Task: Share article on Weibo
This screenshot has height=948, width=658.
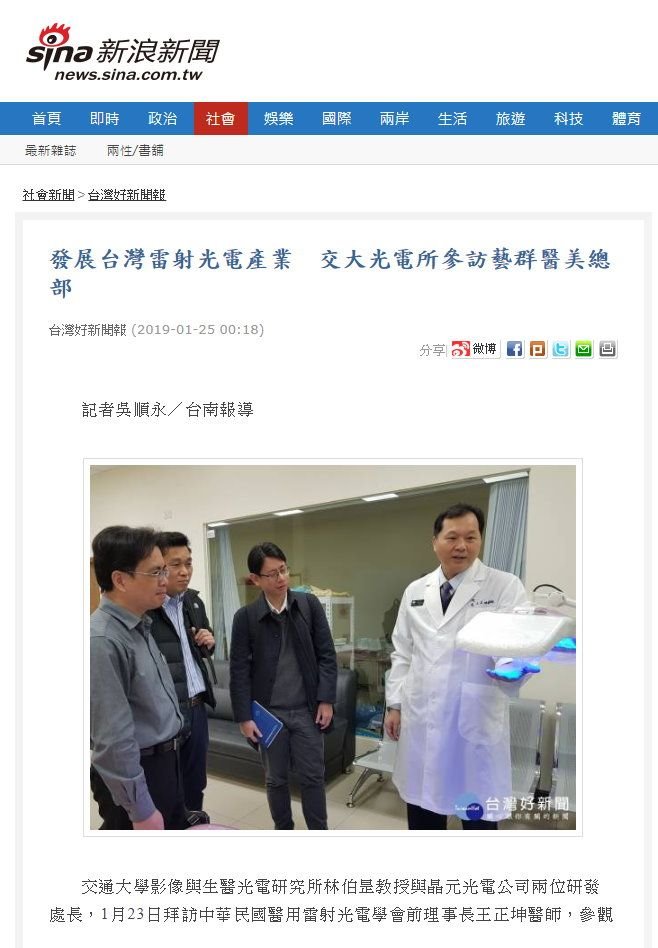Action: click(475, 349)
